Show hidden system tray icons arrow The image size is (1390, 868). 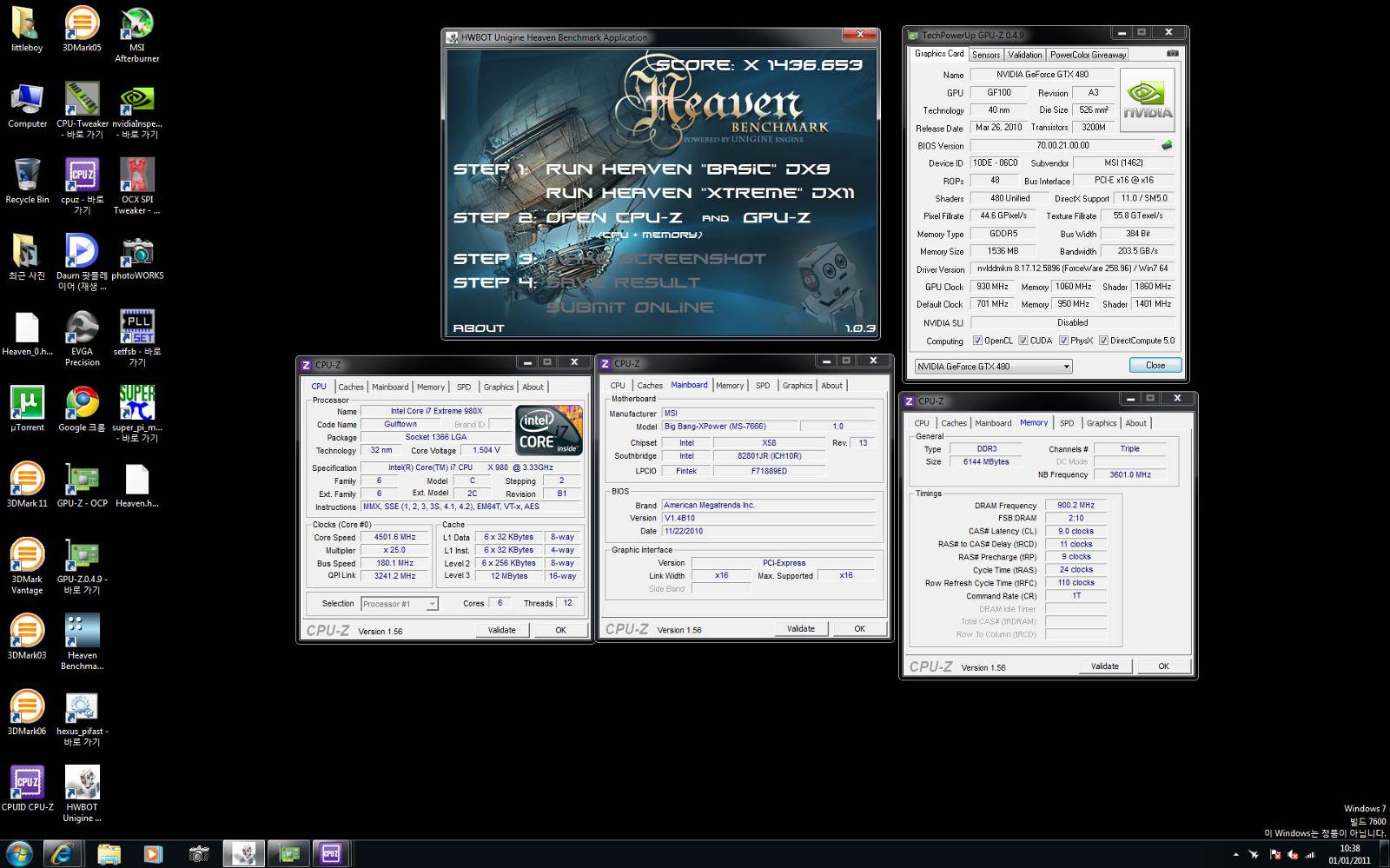pyautogui.click(x=1236, y=855)
